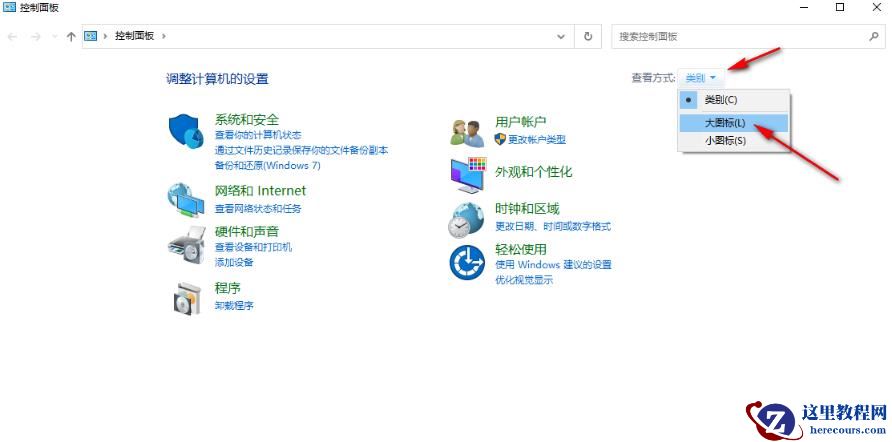Minimize the Control Panel window
This screenshot has height=442, width=892.
(804, 7)
